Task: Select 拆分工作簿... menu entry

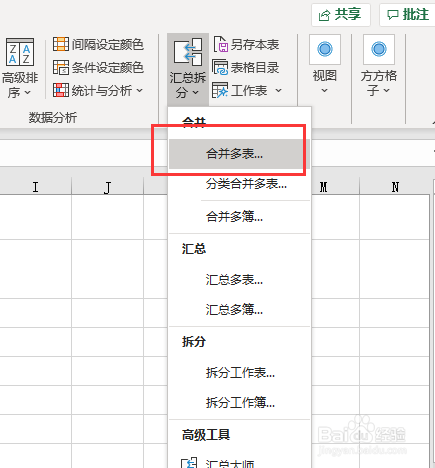Action: [239, 402]
